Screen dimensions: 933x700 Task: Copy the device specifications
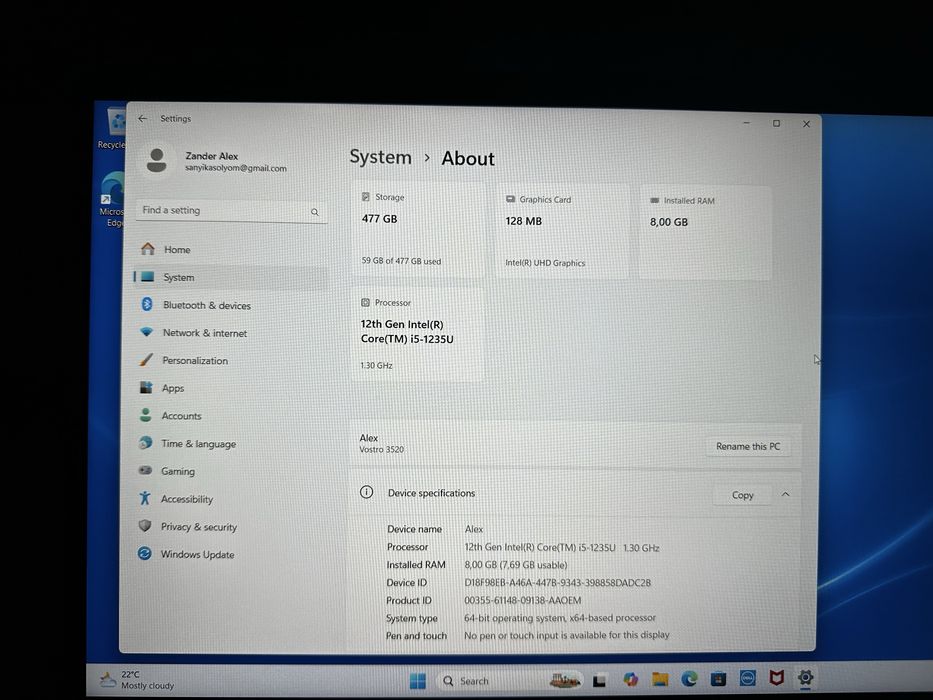743,495
